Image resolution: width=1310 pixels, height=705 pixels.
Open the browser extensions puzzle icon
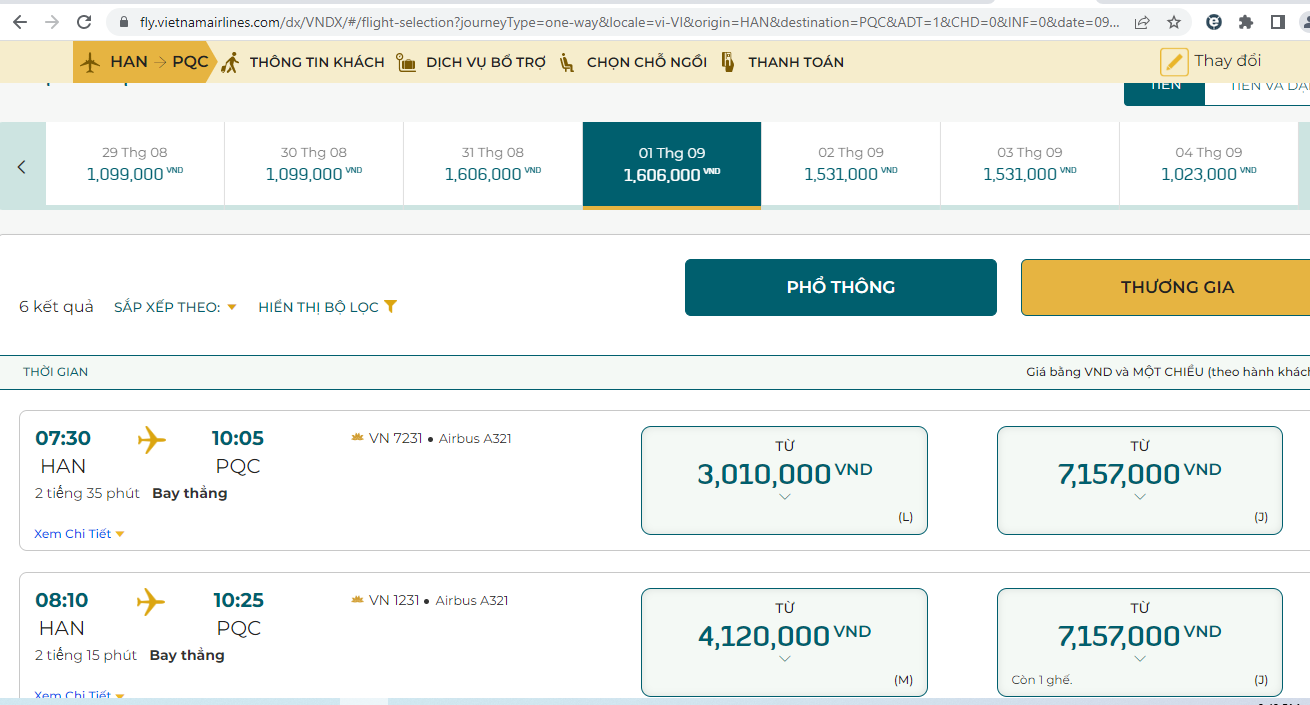1245,22
